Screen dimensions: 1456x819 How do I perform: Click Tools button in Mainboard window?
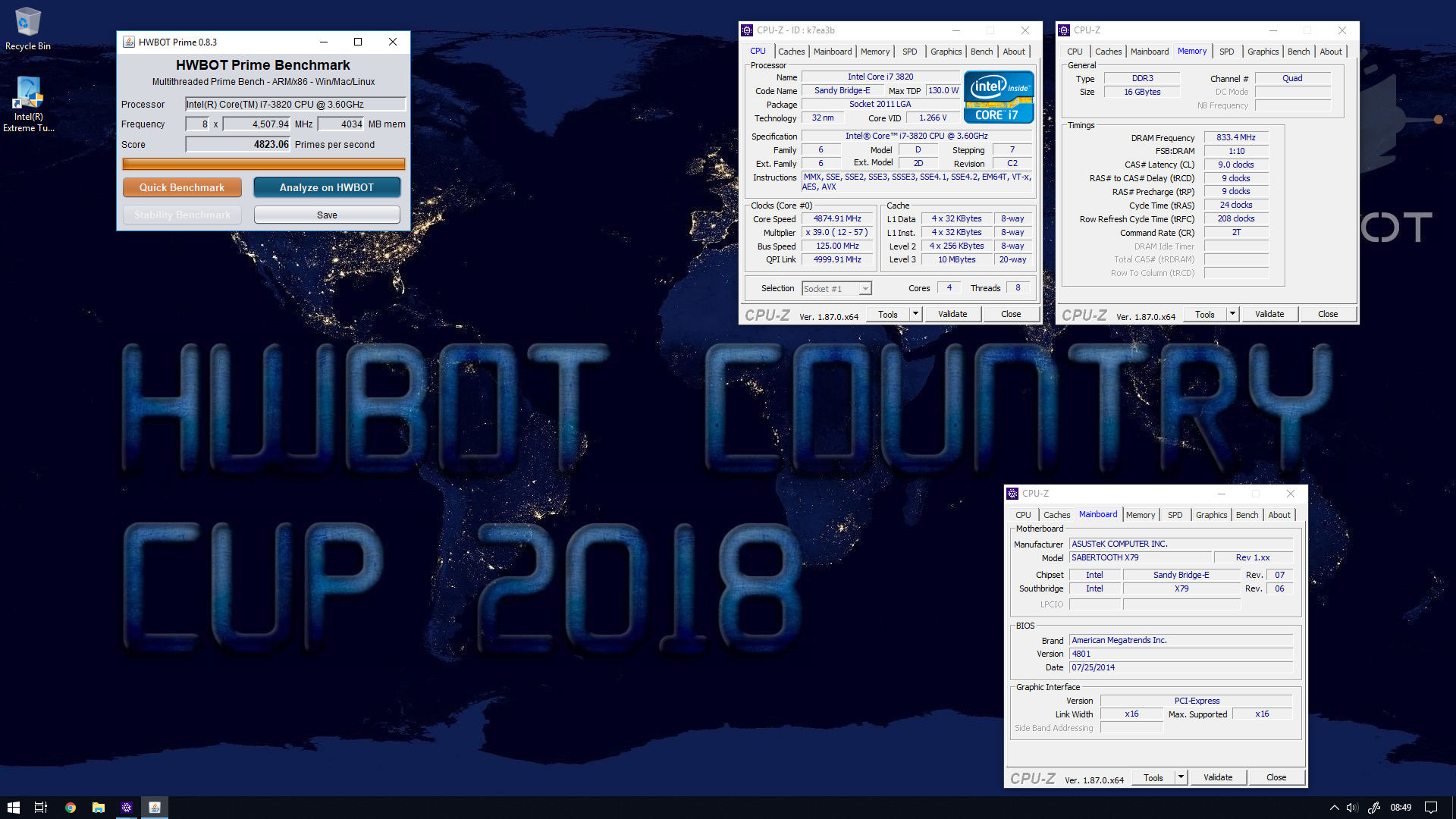point(1153,777)
